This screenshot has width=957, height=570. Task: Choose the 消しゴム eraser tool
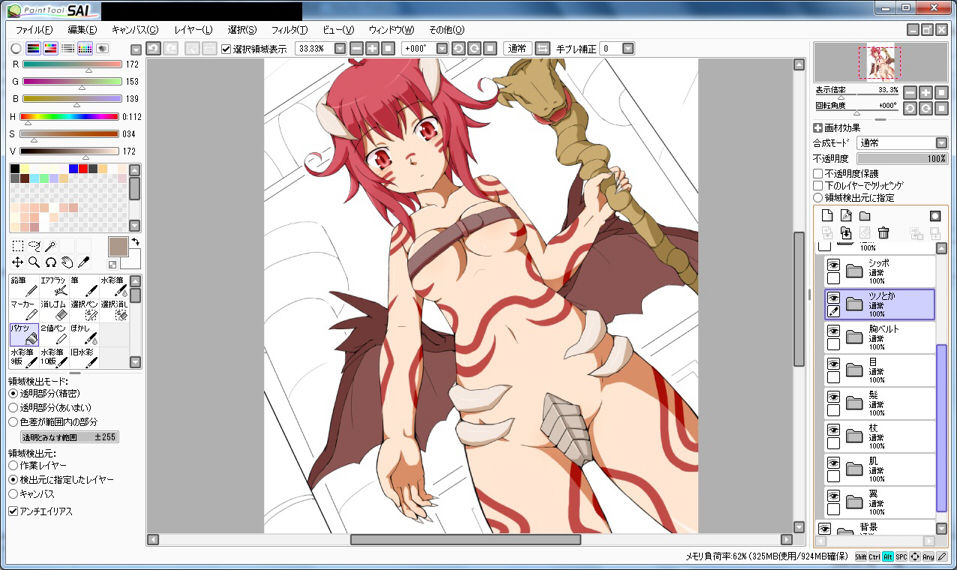click(x=54, y=310)
